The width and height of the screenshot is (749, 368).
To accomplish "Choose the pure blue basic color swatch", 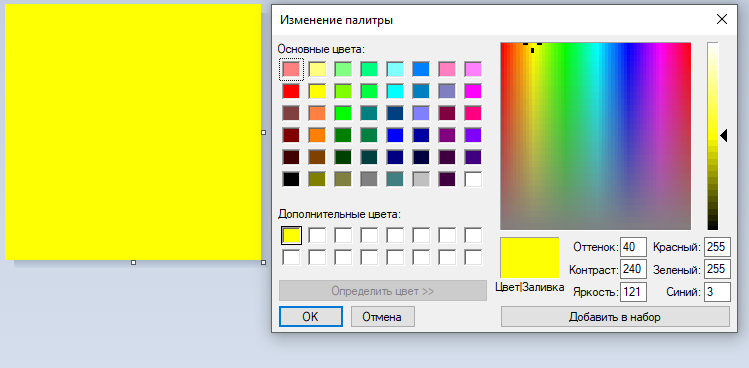I will coord(395,135).
